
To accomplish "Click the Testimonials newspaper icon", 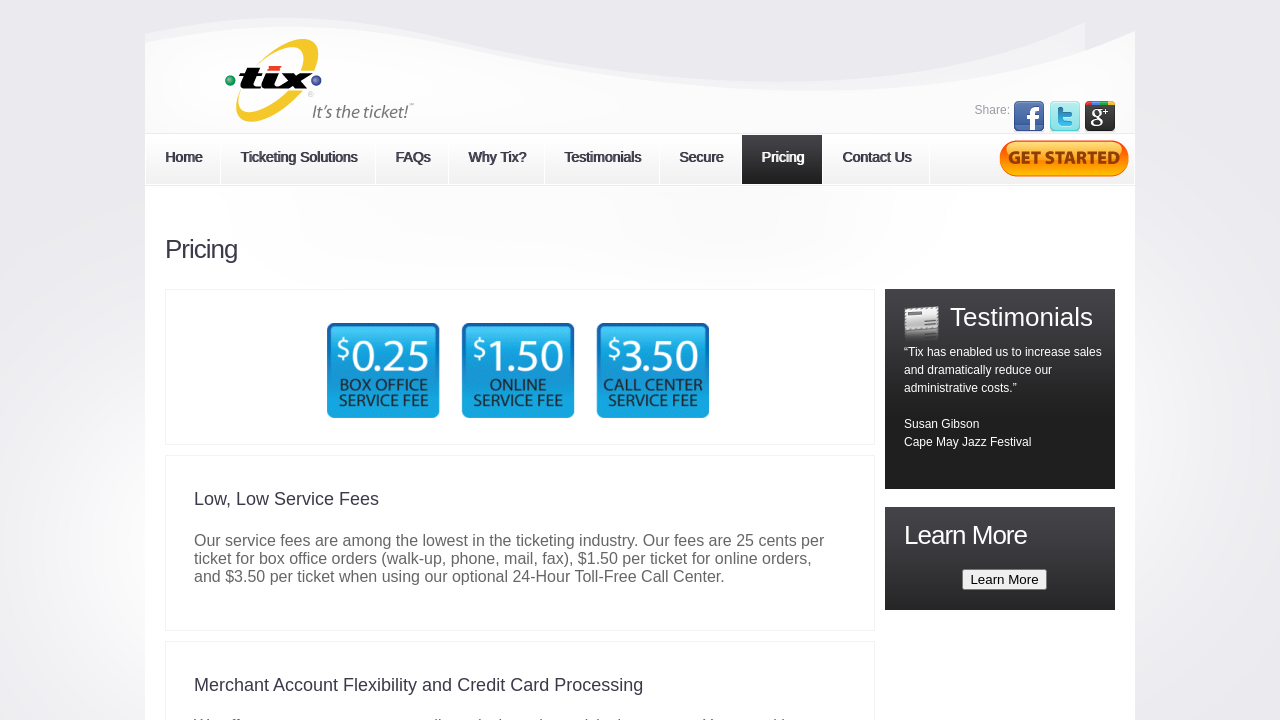I will [921, 322].
